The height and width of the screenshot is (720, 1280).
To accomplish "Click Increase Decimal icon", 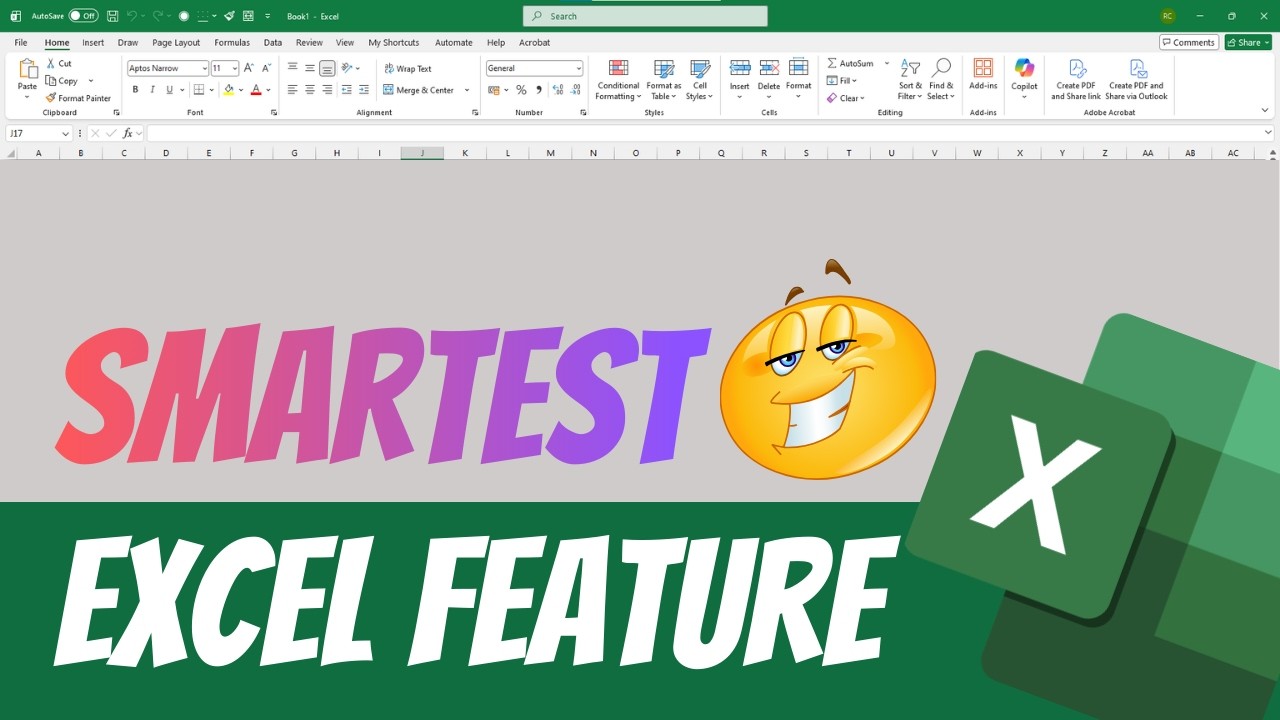I will (558, 90).
